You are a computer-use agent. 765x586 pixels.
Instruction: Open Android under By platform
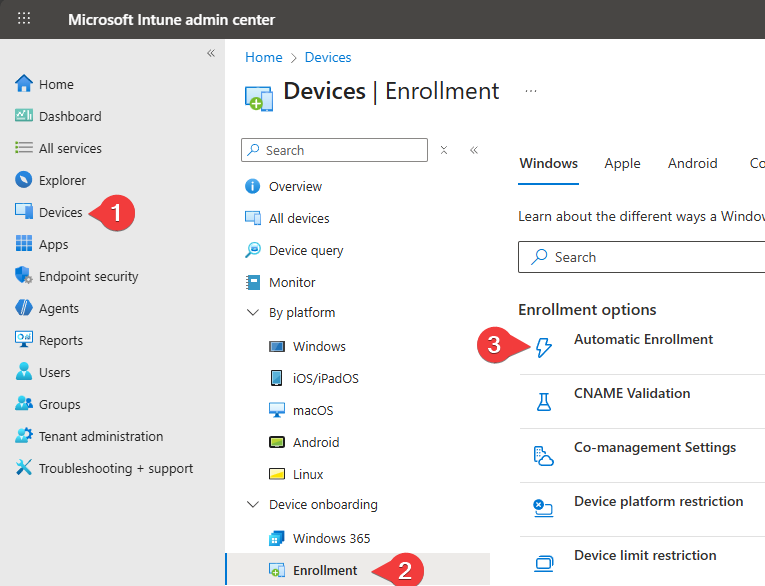pyautogui.click(x=316, y=442)
